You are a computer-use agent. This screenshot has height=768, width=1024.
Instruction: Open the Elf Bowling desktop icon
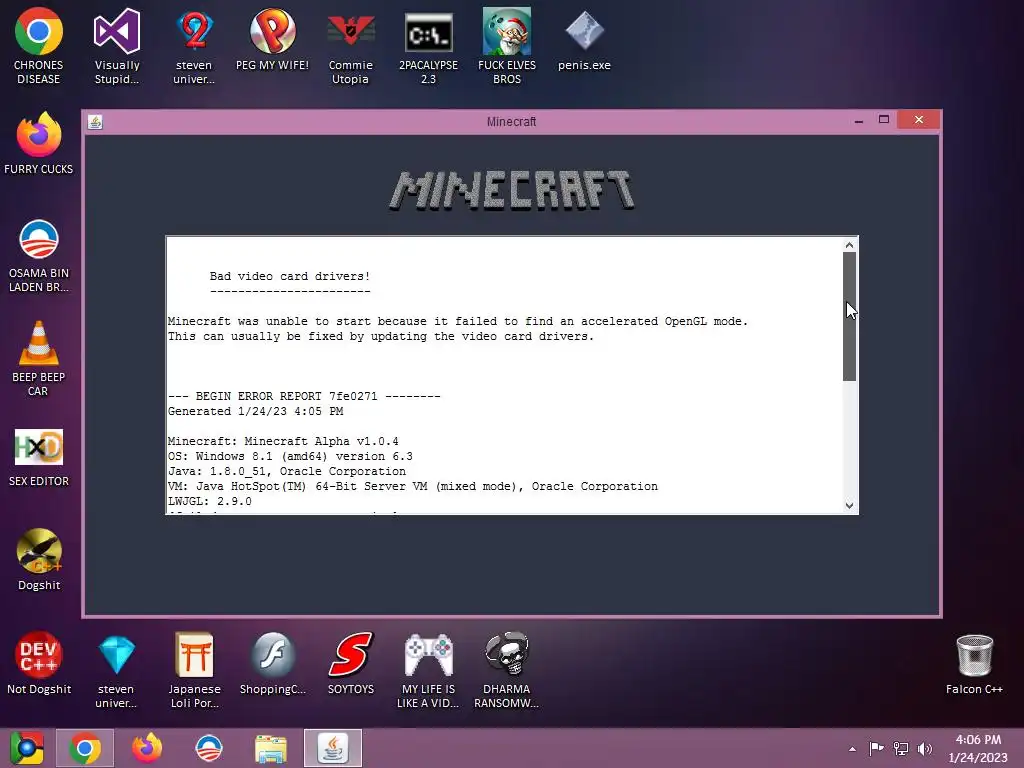pyautogui.click(x=507, y=46)
